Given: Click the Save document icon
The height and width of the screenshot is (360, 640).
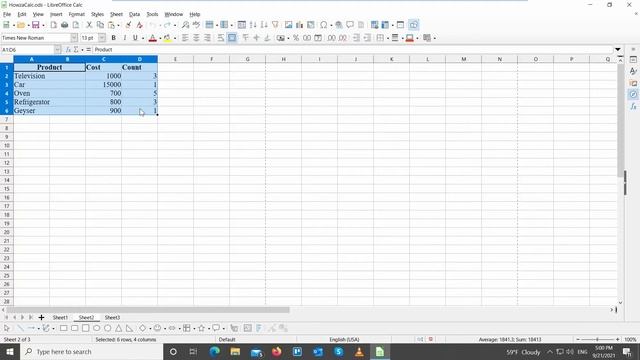Looking at the screenshot, I should pyautogui.click(x=36, y=25).
